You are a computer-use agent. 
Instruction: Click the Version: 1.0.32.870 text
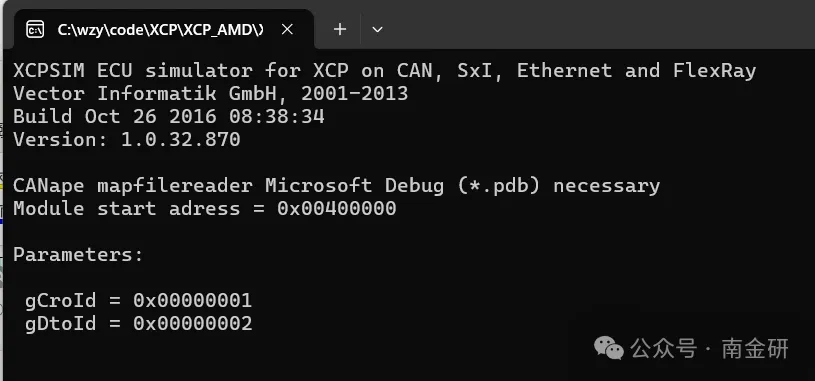pos(127,139)
